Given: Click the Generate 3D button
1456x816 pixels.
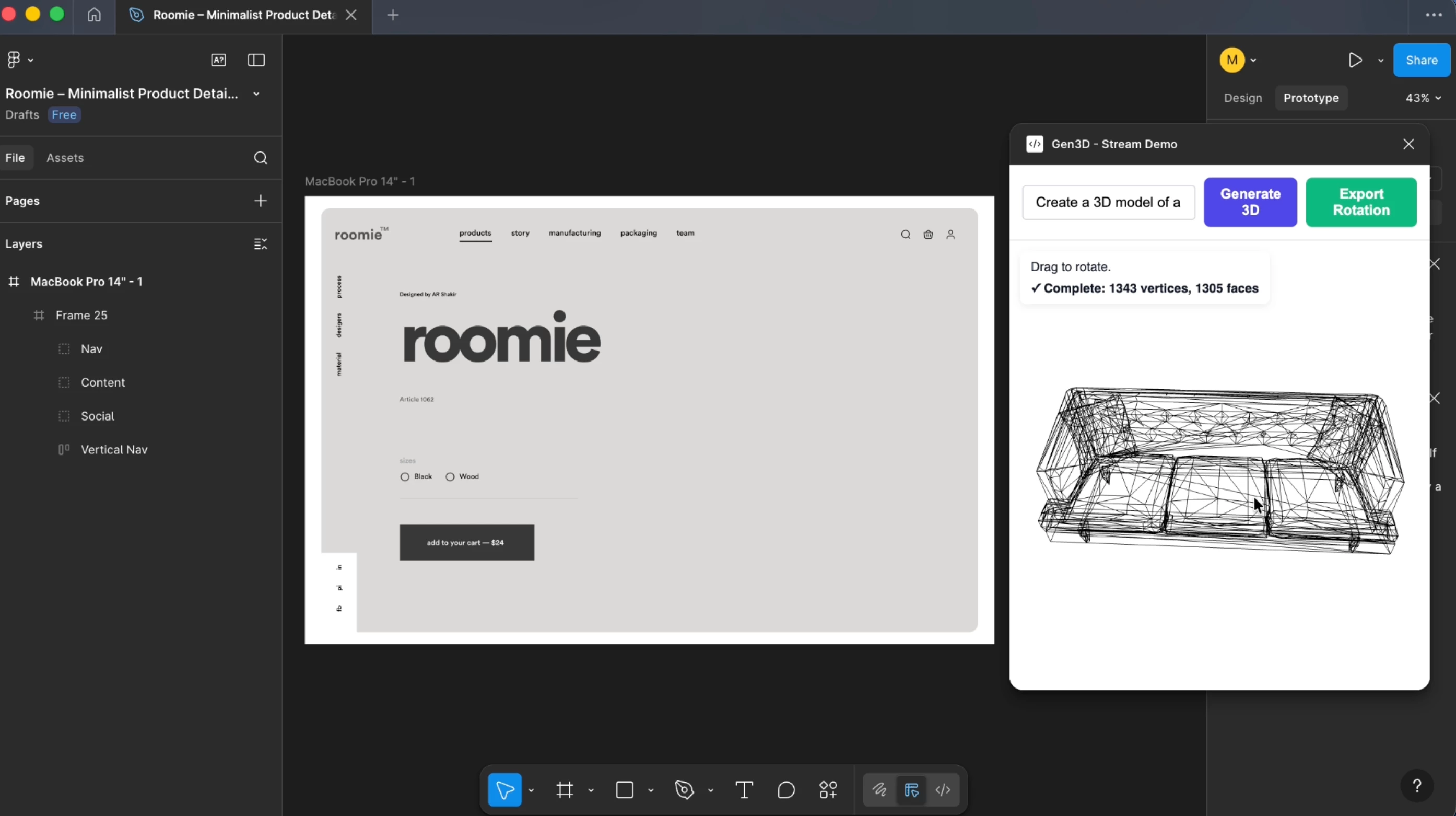Looking at the screenshot, I should click(1250, 202).
